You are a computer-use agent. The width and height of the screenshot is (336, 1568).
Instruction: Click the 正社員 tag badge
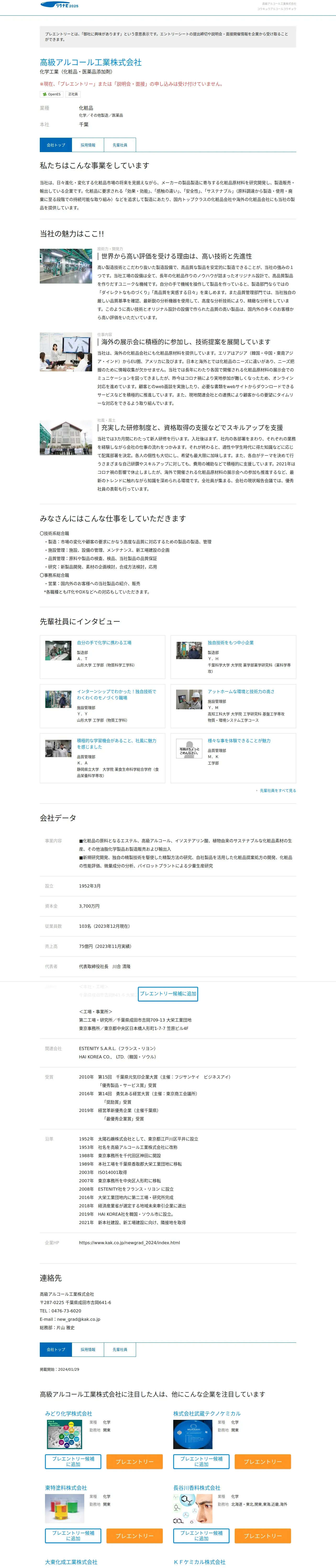point(72,94)
